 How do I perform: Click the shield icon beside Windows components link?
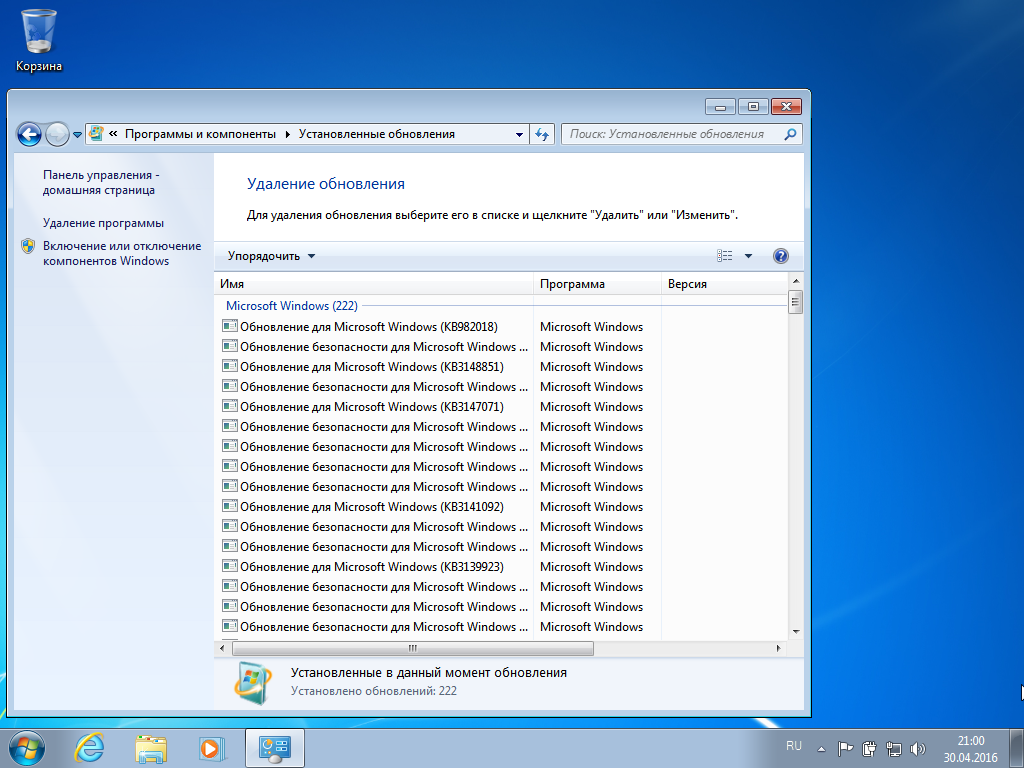click(x=28, y=246)
